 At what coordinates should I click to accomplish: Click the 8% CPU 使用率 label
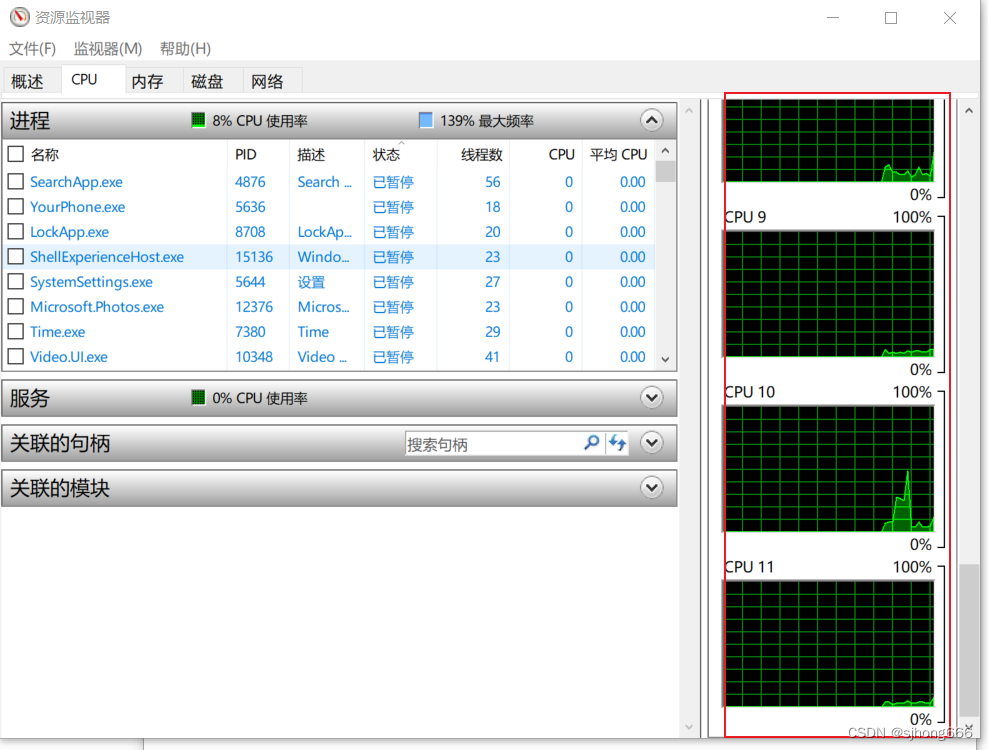(260, 120)
